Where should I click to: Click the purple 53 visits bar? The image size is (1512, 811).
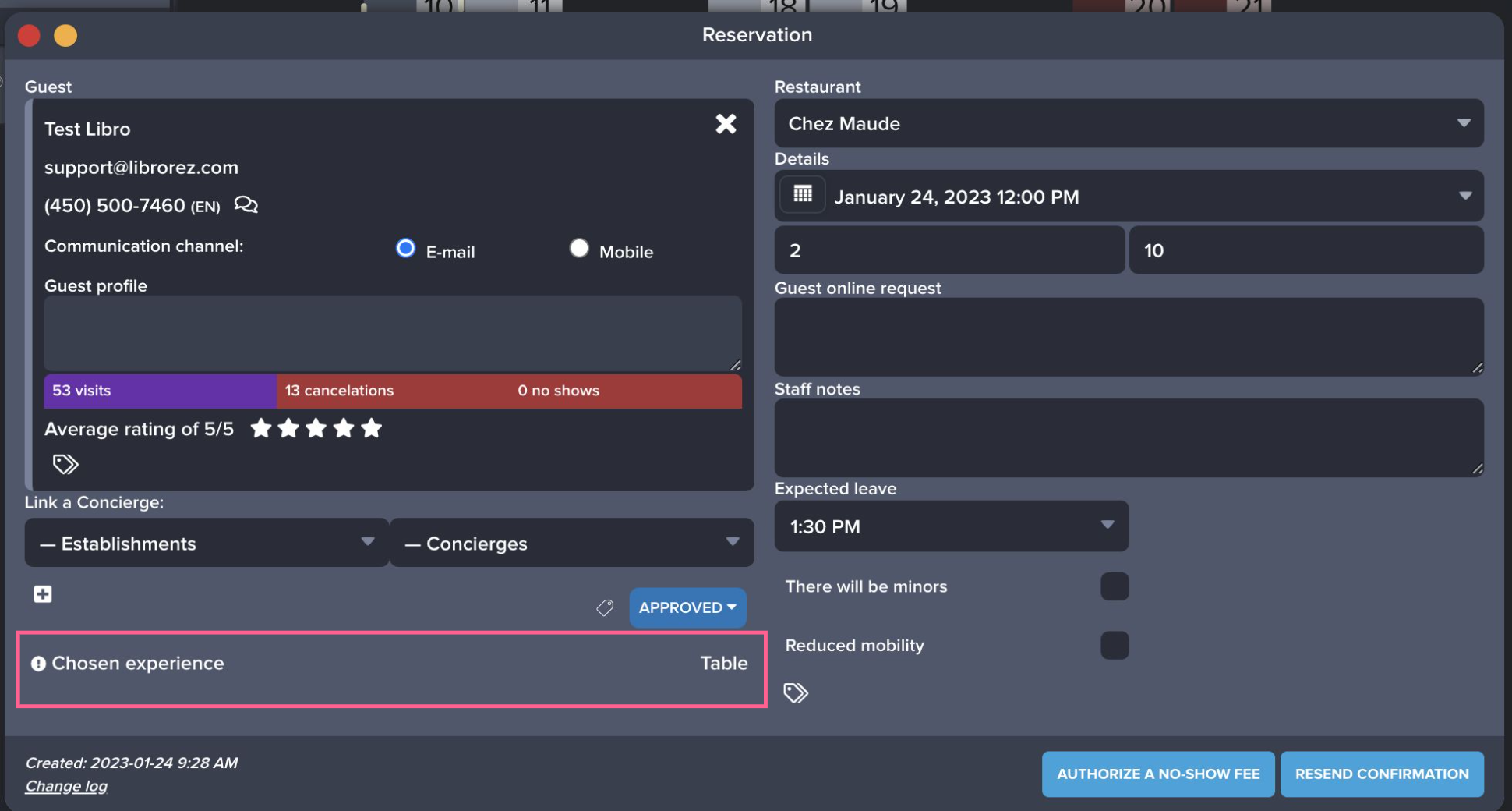(160, 391)
